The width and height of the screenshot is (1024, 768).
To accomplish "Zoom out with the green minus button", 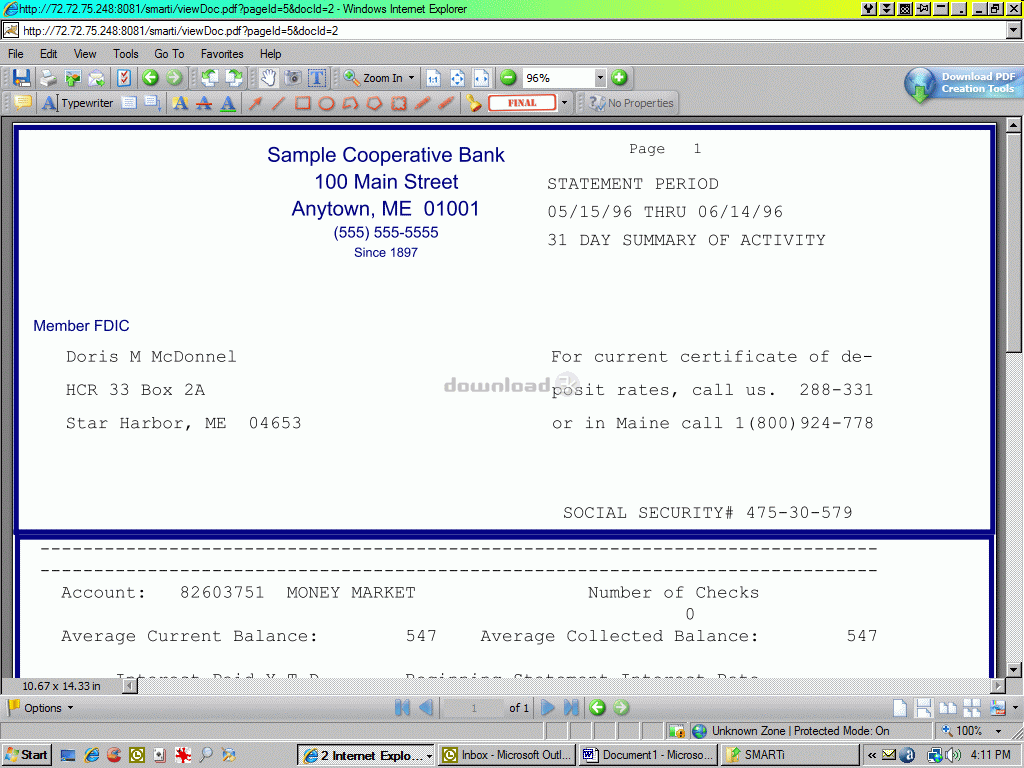I will (508, 78).
